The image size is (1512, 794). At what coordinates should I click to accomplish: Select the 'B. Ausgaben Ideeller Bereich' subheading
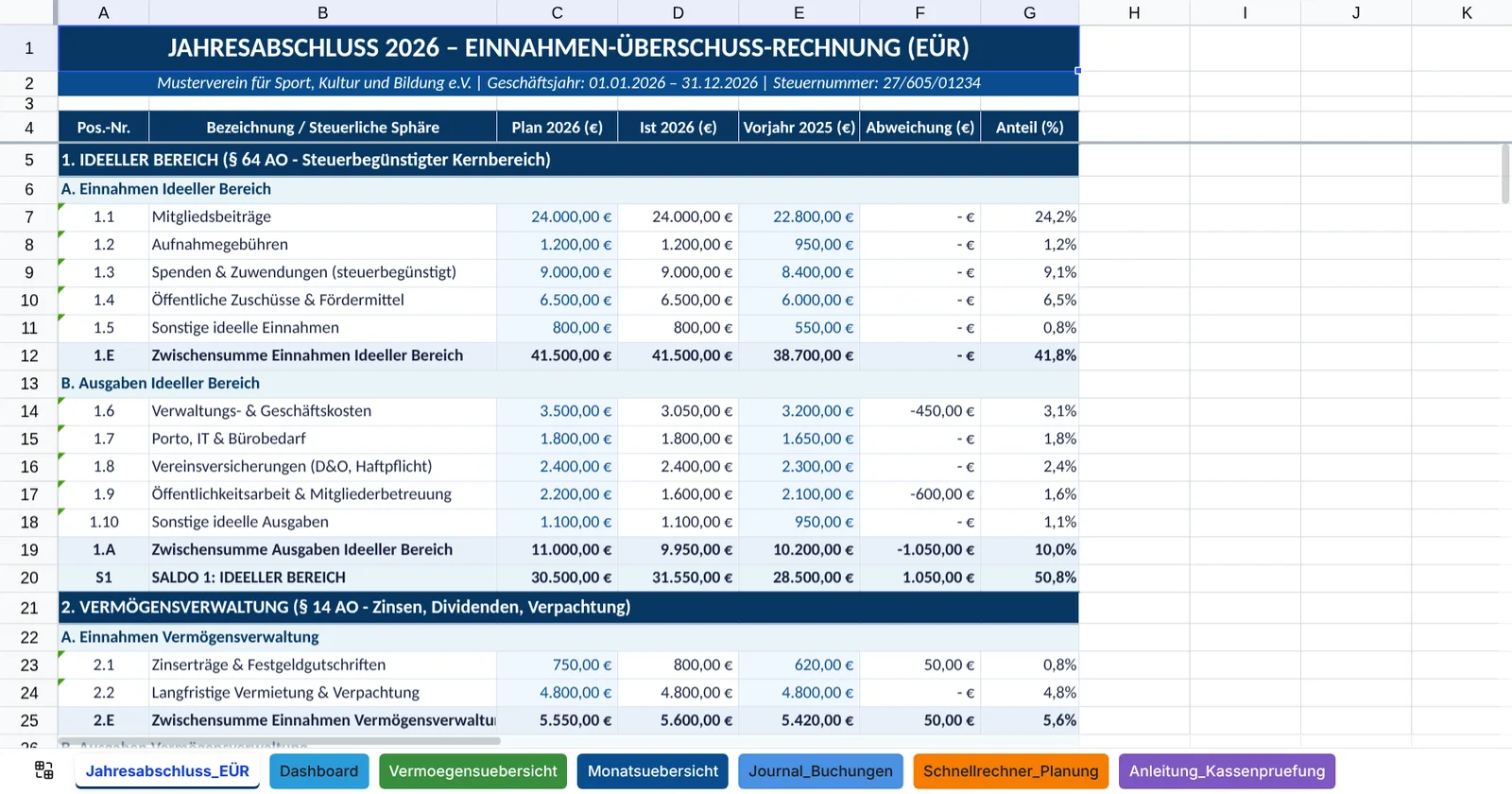pos(568,383)
